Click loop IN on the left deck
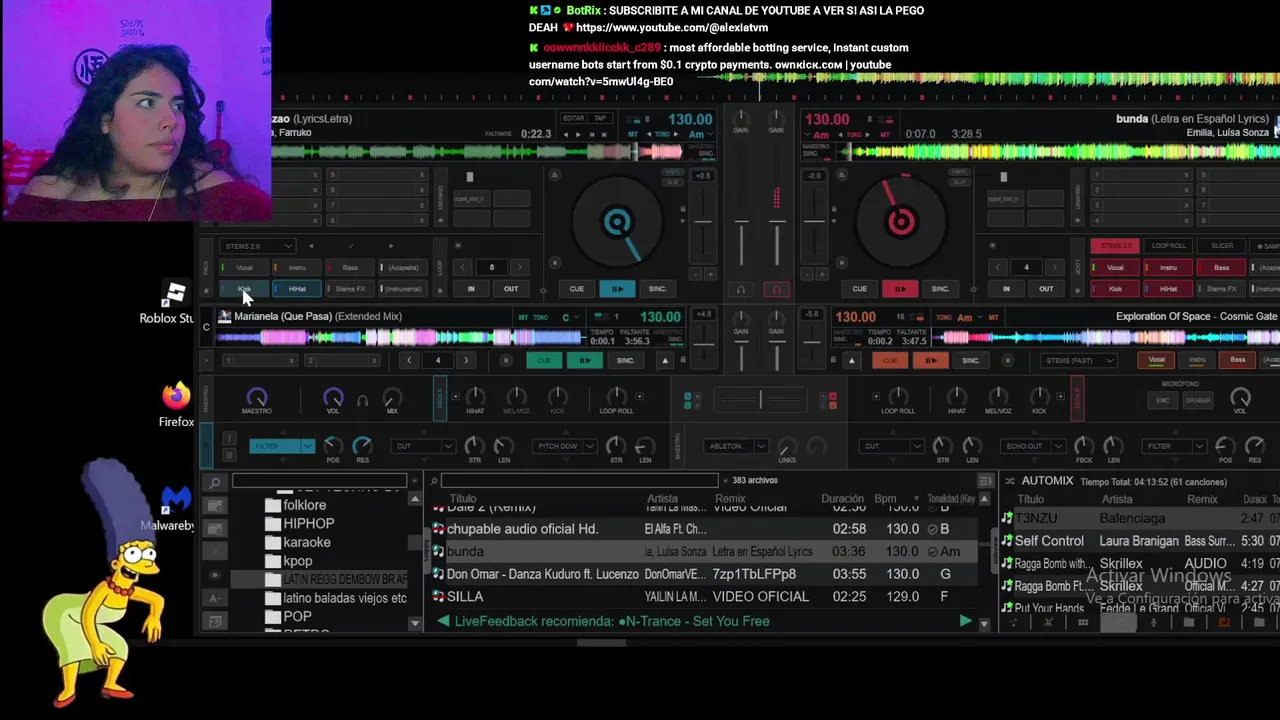1280x720 pixels. tap(471, 289)
